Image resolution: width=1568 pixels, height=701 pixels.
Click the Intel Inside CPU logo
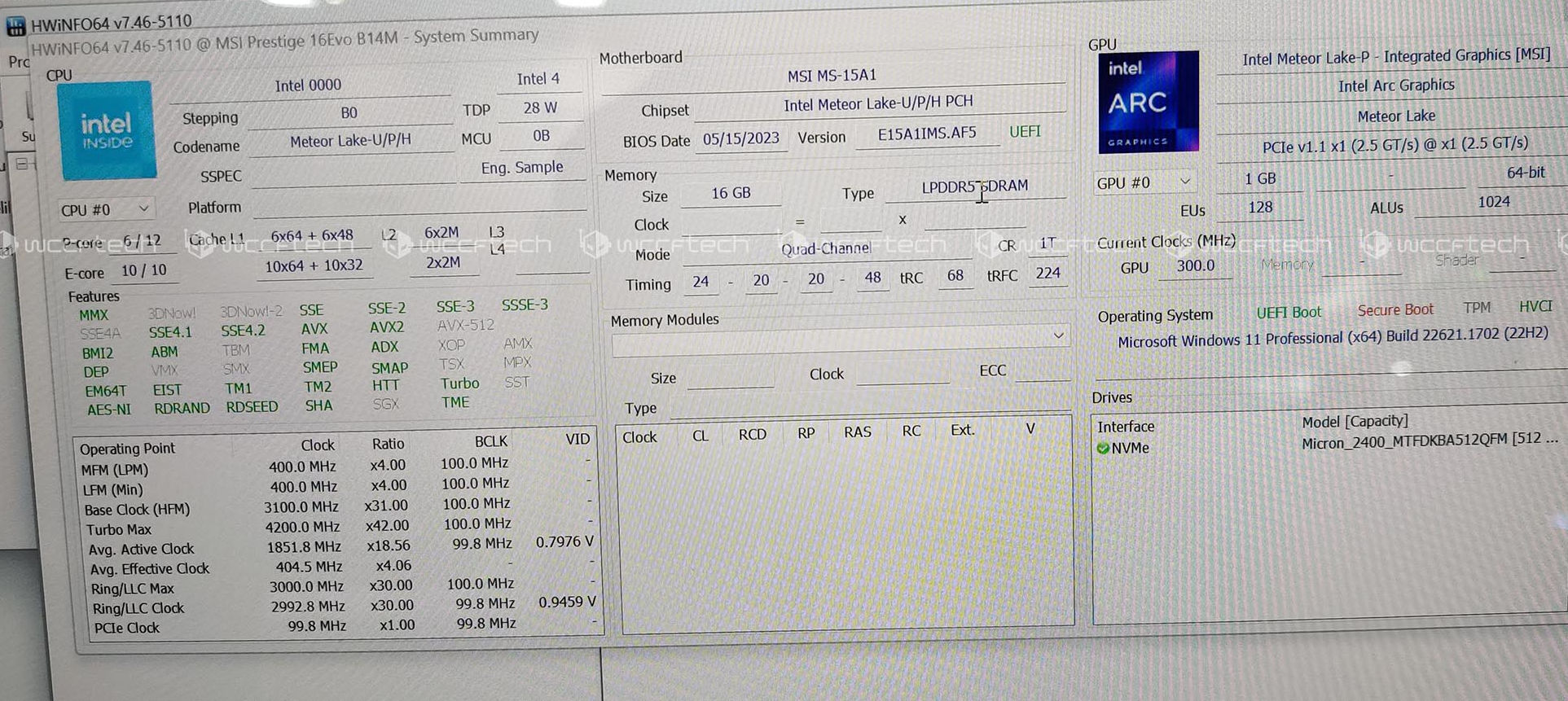[x=107, y=131]
